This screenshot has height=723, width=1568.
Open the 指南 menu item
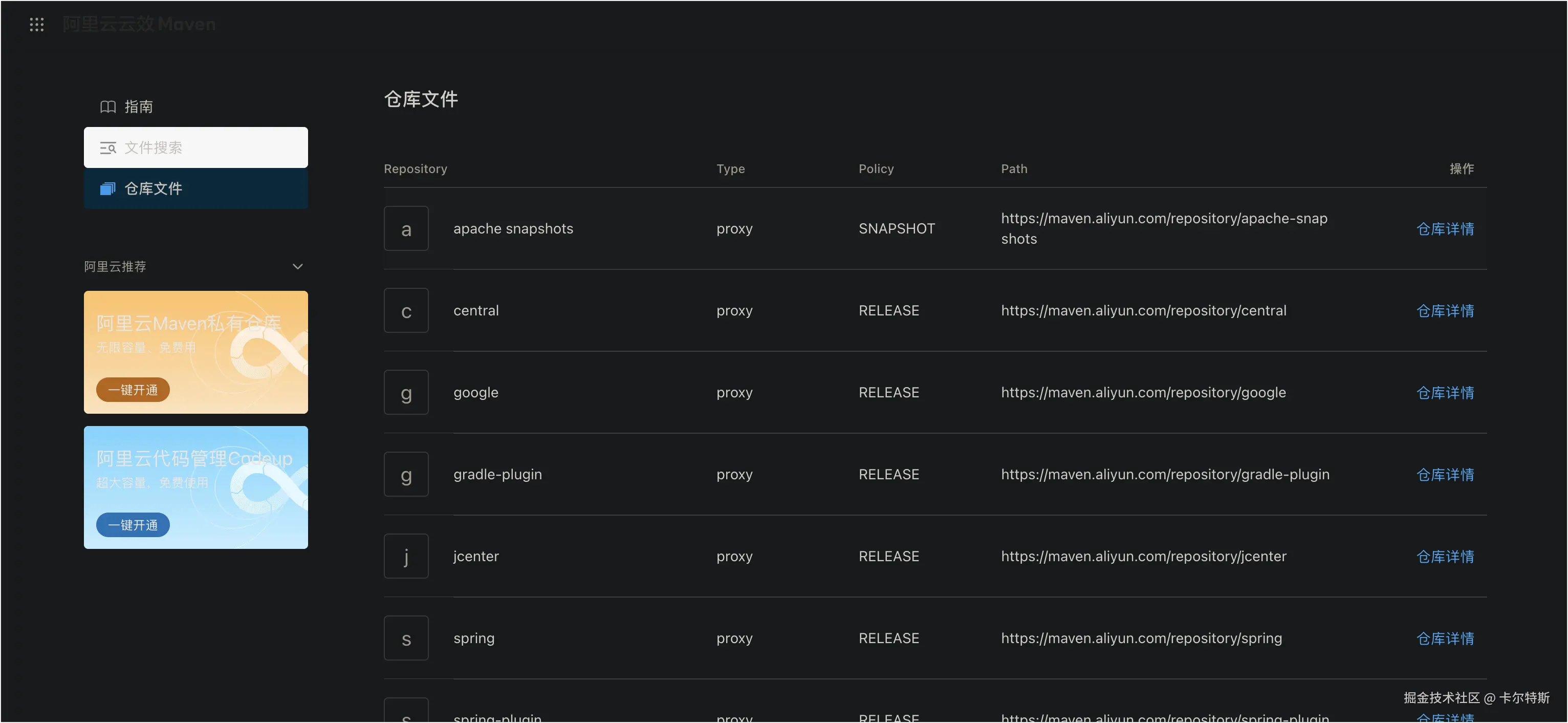click(139, 107)
